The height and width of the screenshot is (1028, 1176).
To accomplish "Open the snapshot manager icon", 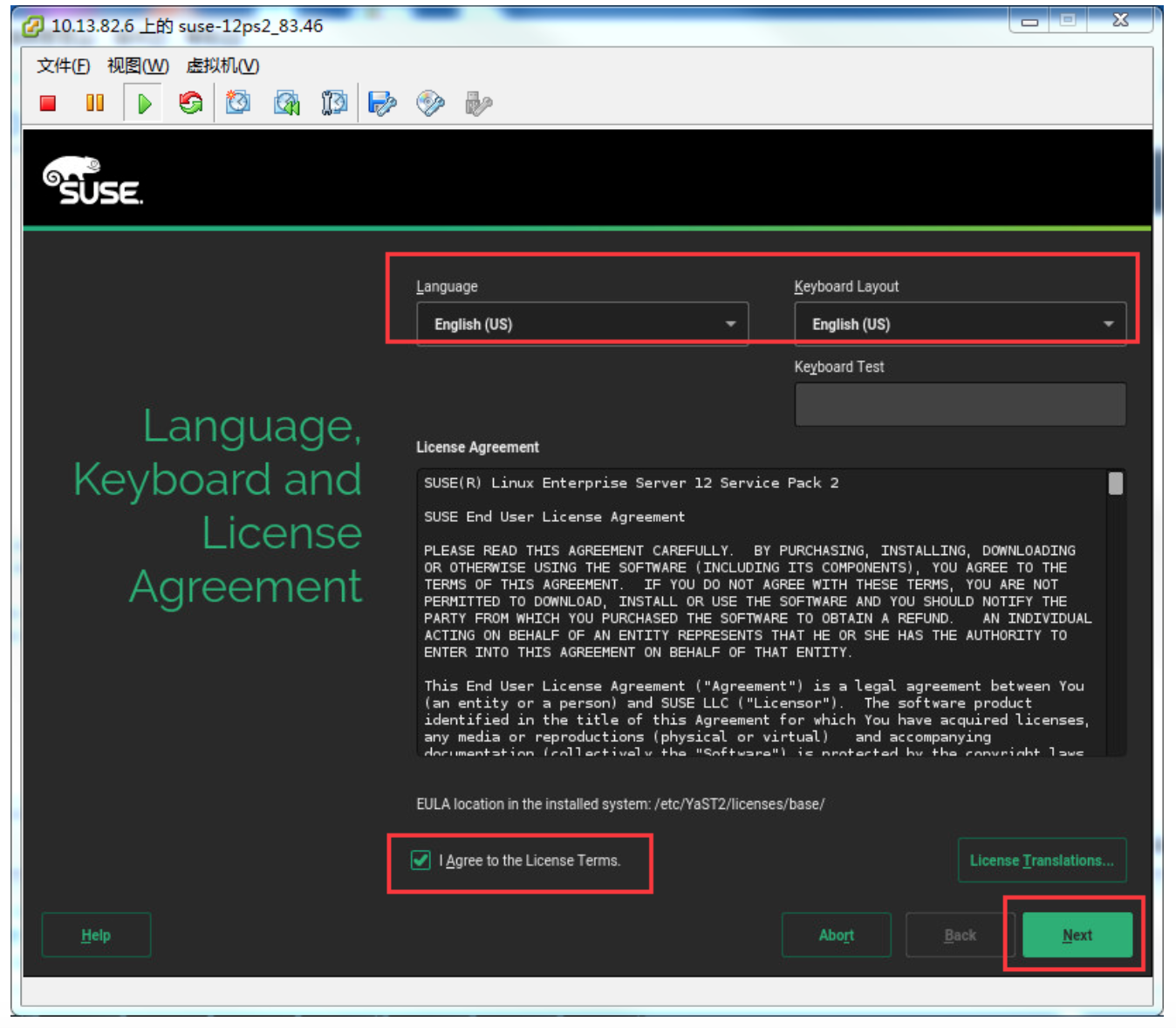I will (x=334, y=104).
